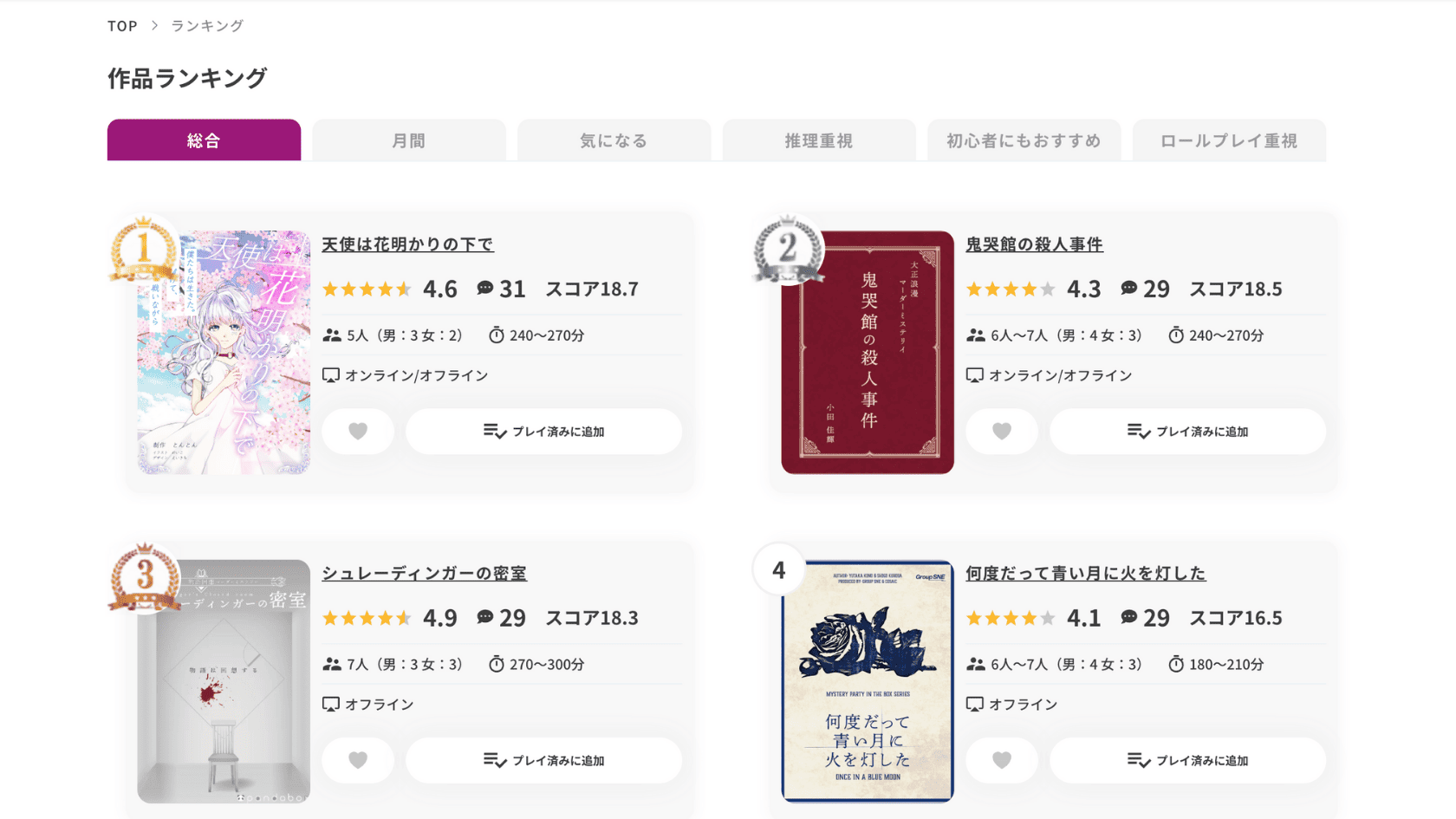
Task: Open the 総合 ranking tab
Action: coord(204,140)
